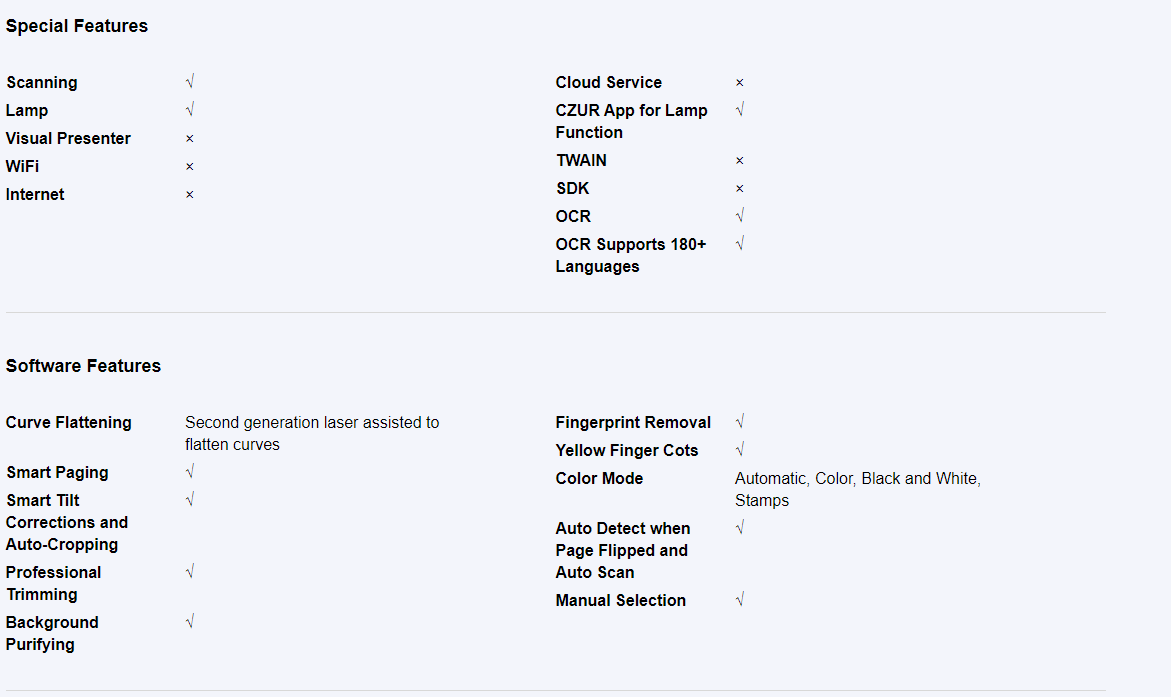The height and width of the screenshot is (697, 1171).
Task: Click the Curve Flattening label
Action: coord(69,422)
